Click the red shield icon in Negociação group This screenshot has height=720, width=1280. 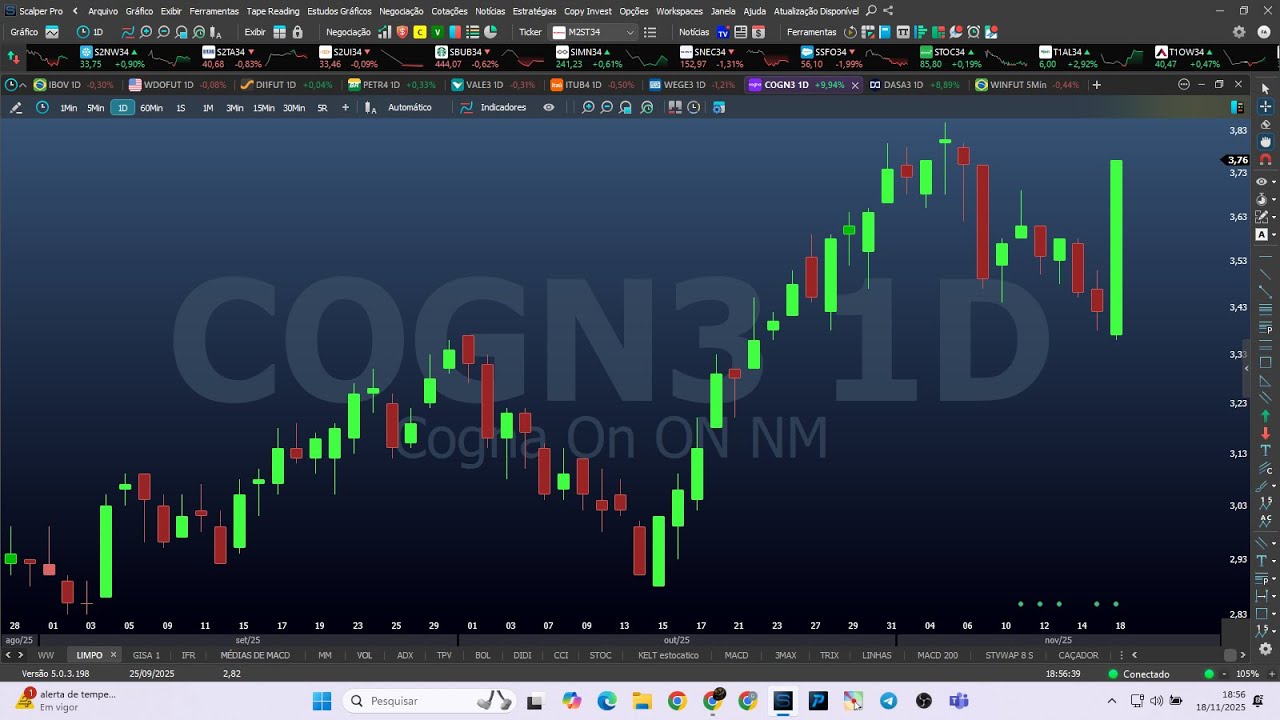pos(402,32)
